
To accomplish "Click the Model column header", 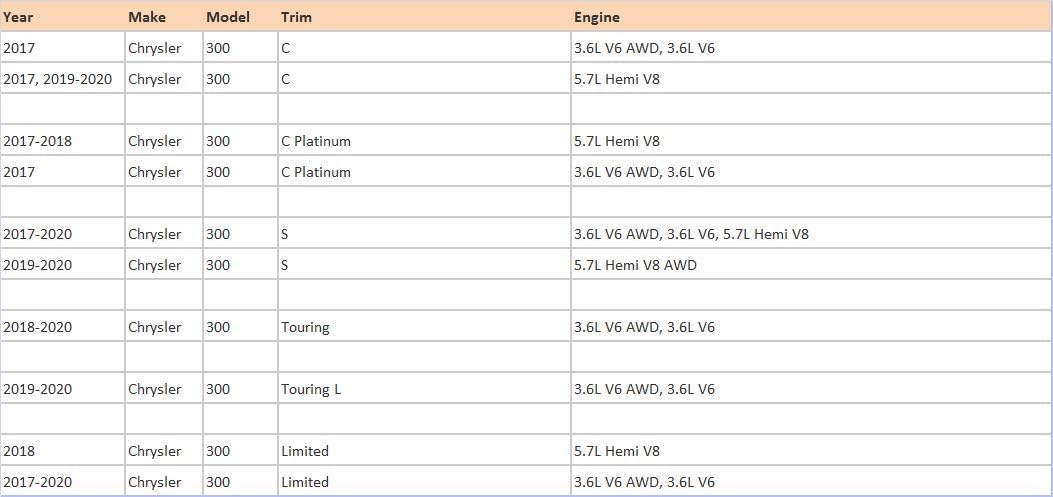I will [228, 17].
